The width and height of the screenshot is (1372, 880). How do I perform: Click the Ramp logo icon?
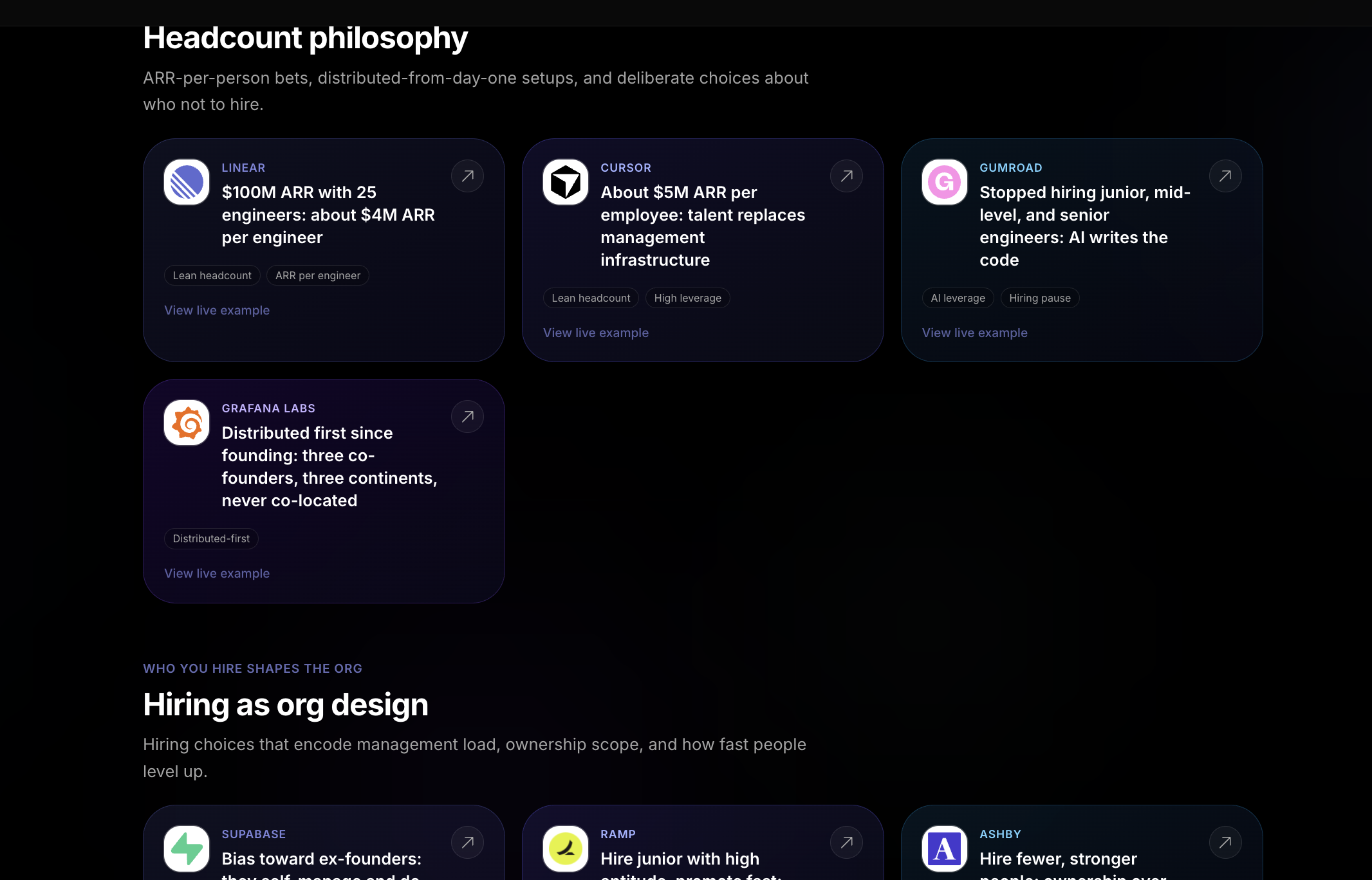566,848
